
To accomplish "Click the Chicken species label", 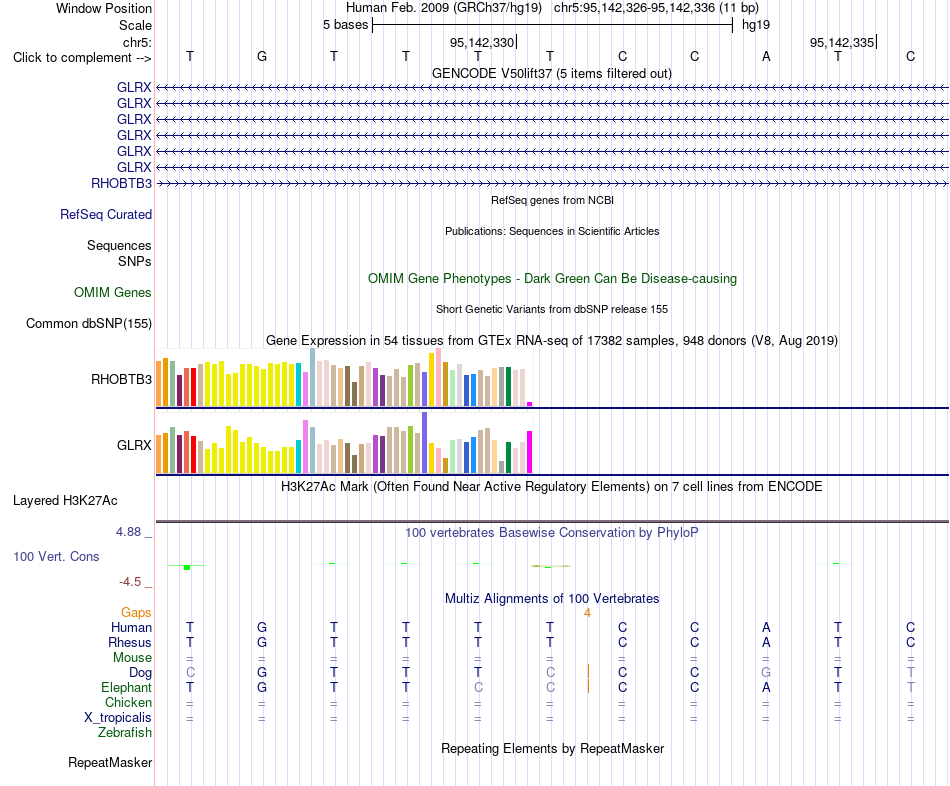I will coord(128,702).
